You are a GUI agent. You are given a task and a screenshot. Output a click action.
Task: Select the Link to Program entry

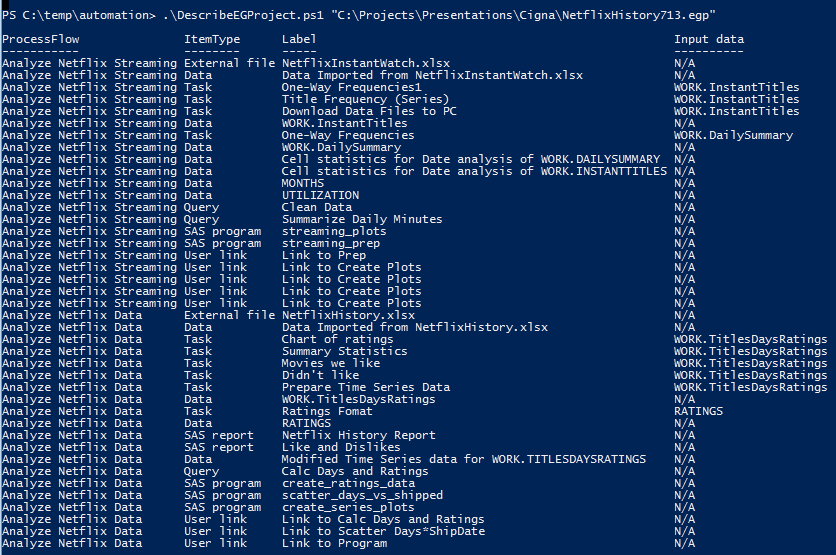tap(334, 543)
